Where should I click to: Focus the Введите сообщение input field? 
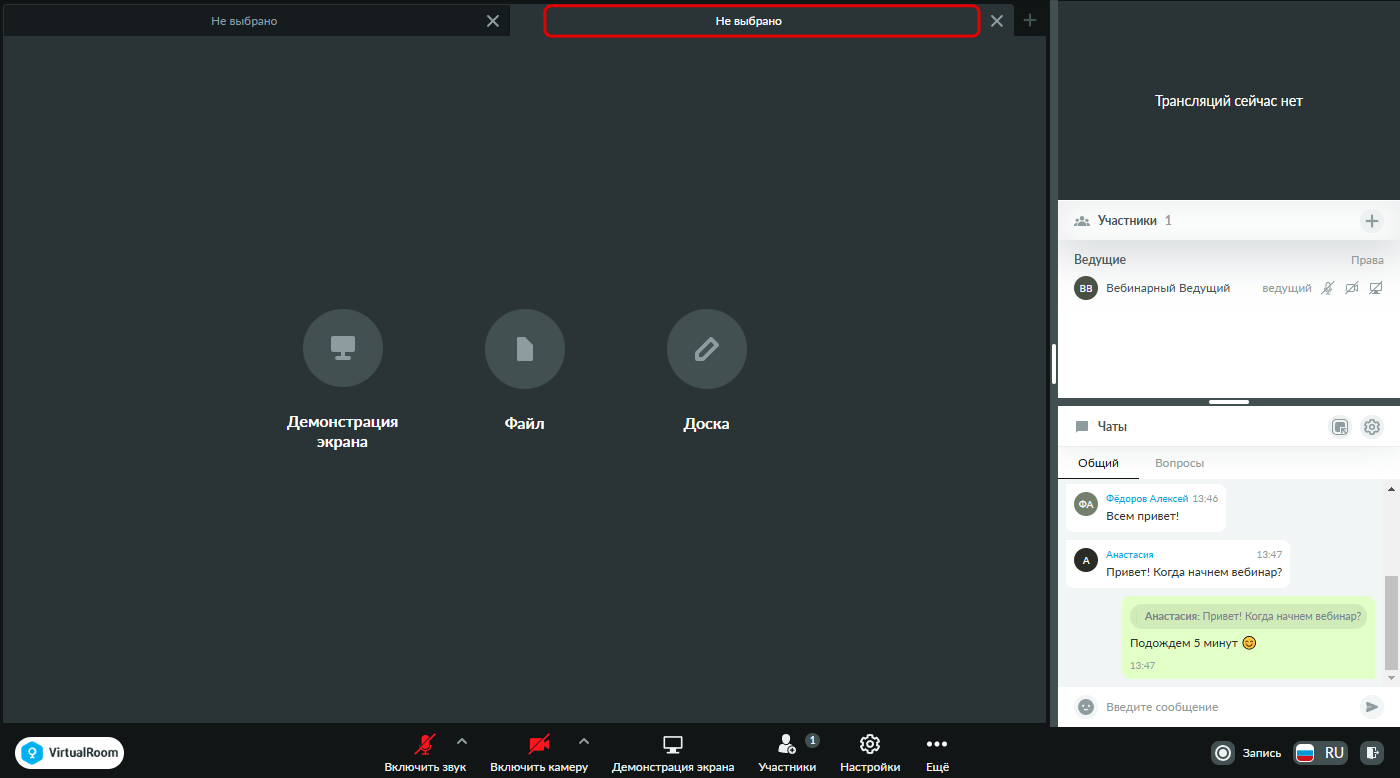(1227, 707)
